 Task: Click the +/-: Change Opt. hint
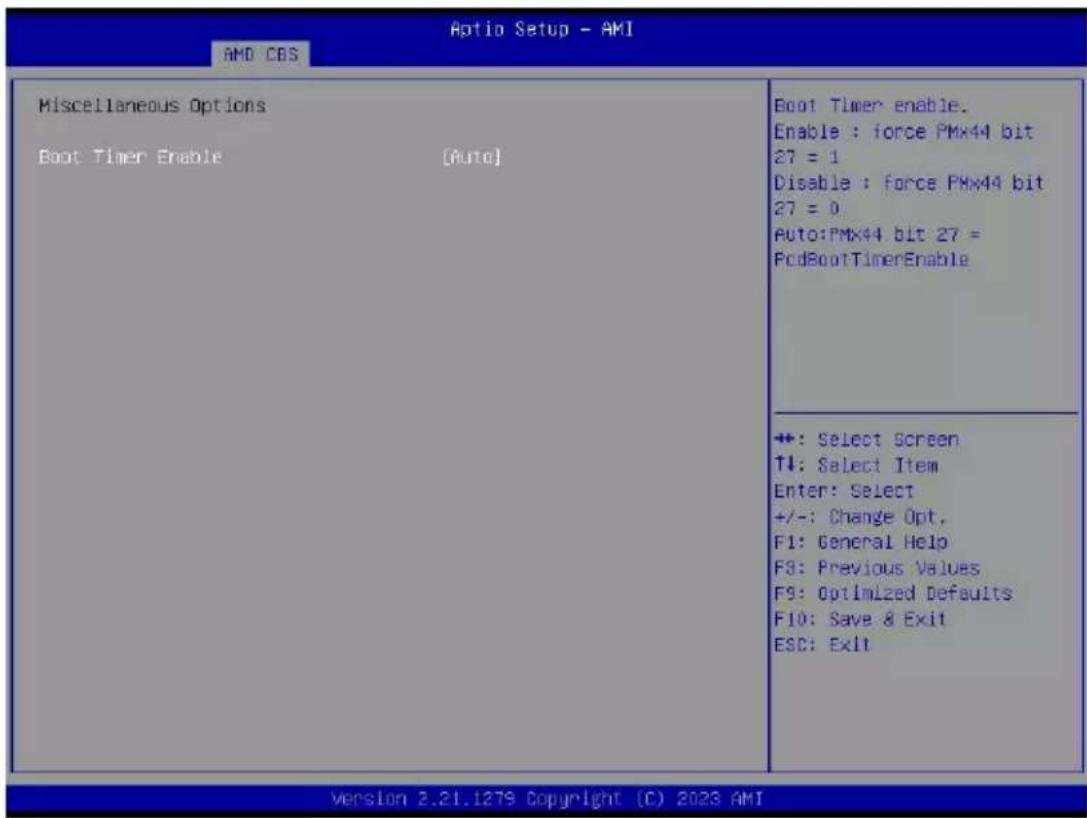click(x=860, y=517)
